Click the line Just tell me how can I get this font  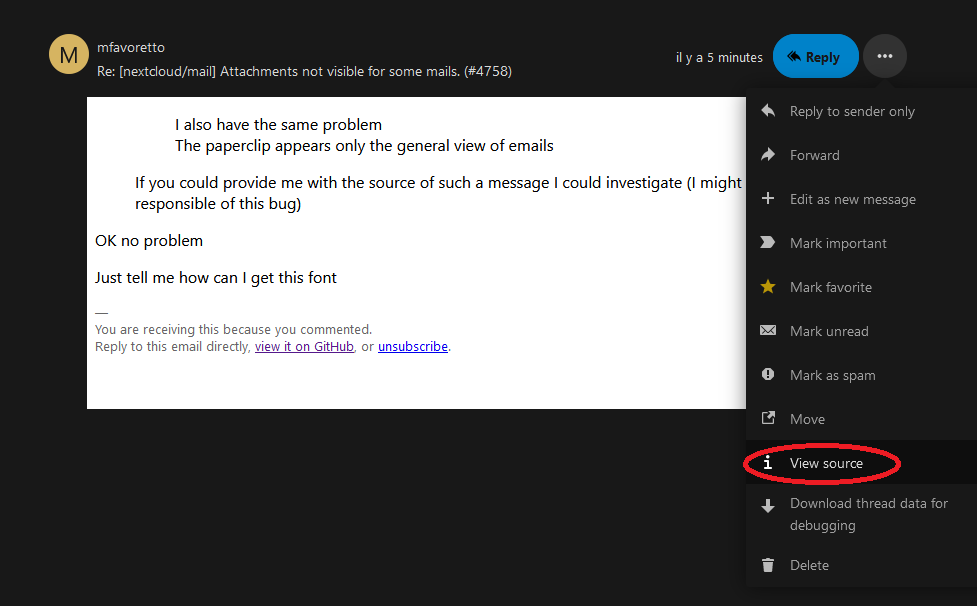pyautogui.click(x=216, y=278)
